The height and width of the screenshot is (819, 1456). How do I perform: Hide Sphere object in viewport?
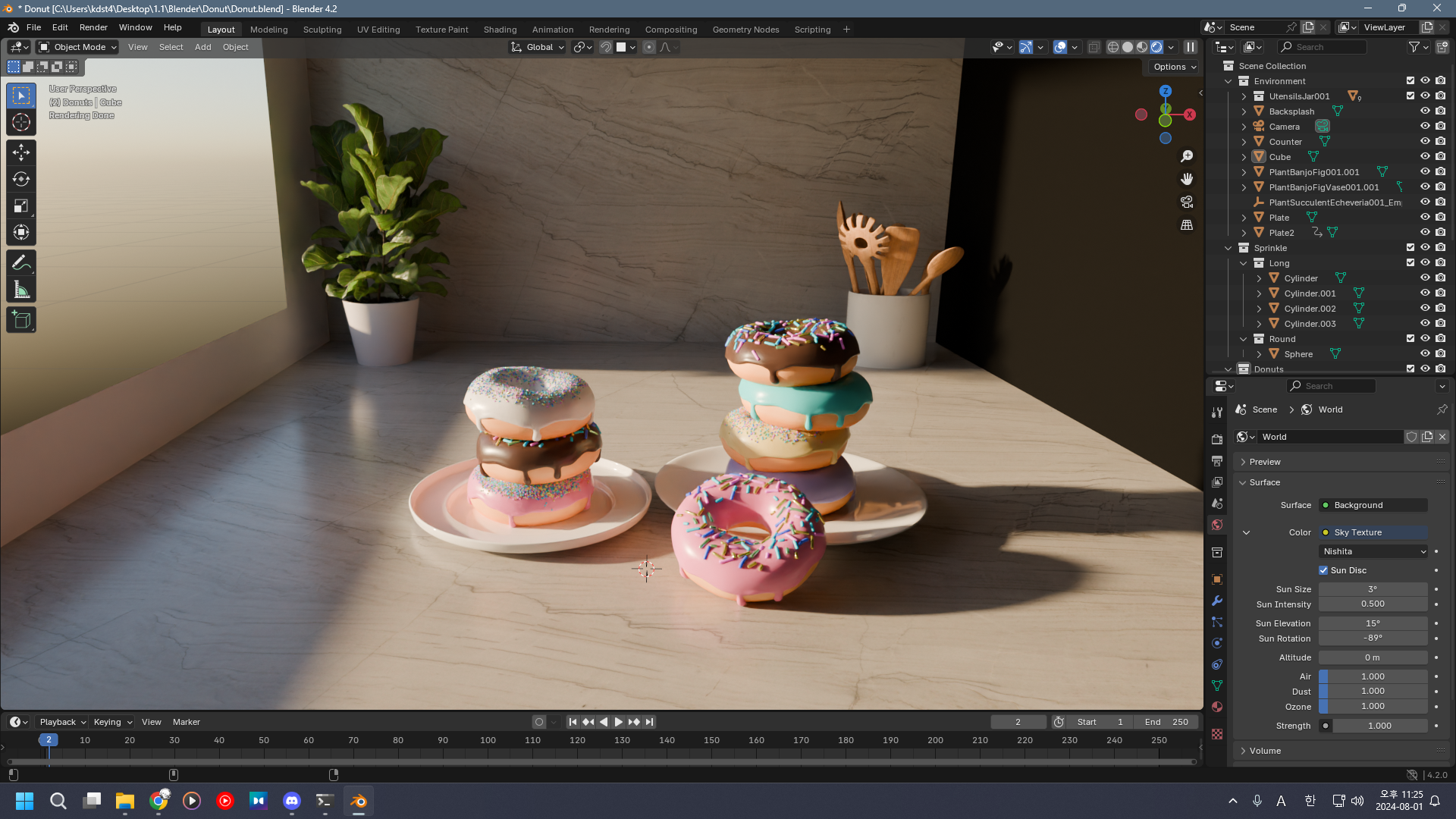click(1425, 354)
